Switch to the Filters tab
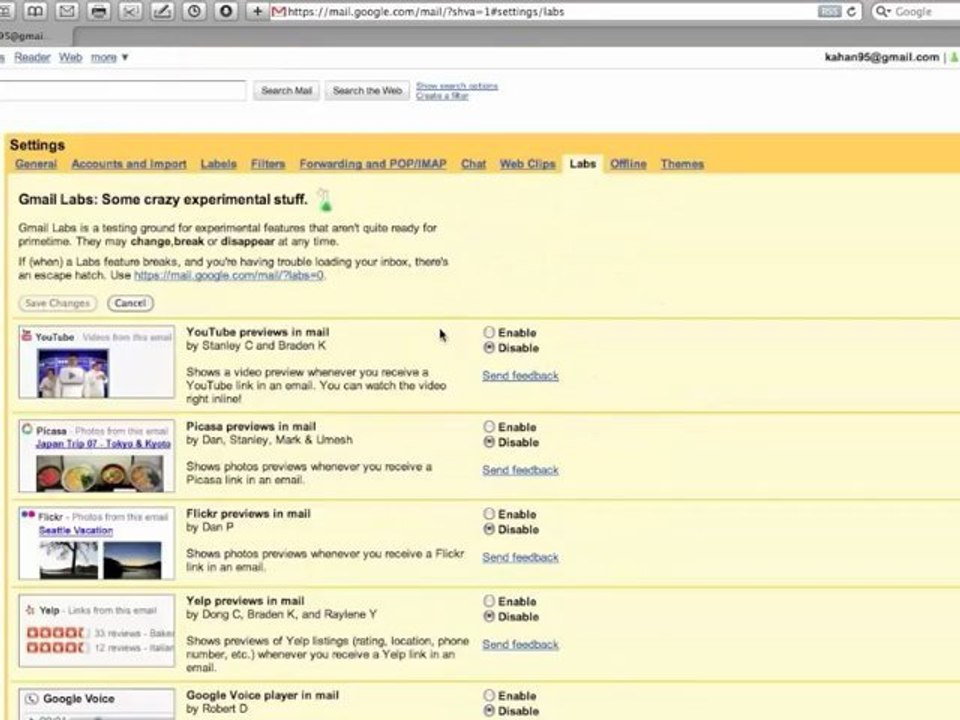 click(268, 164)
